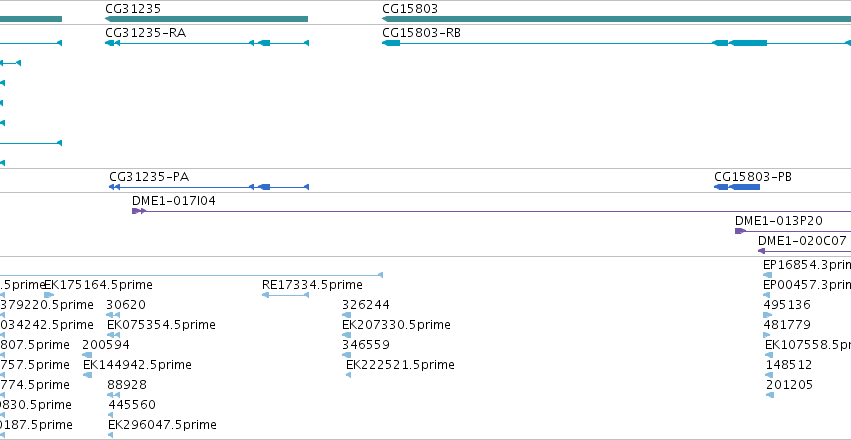Open the CG15803-RB transcript label
This screenshot has height=440, width=851.
coord(422,33)
